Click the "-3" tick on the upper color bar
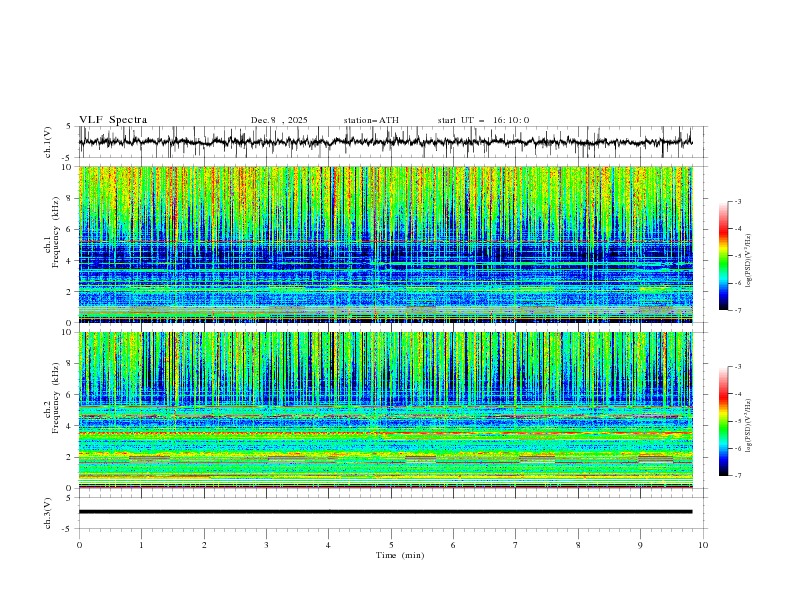The height and width of the screenshot is (612, 792). [737, 201]
